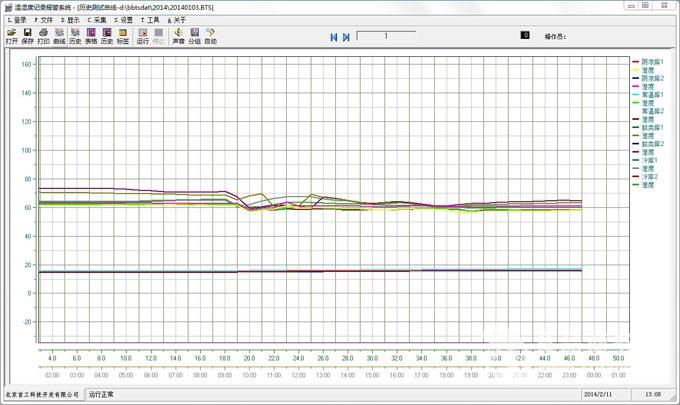This screenshot has width=680, height=405.
Task: Select the 冷库1 legend entry
Action: 650,160
